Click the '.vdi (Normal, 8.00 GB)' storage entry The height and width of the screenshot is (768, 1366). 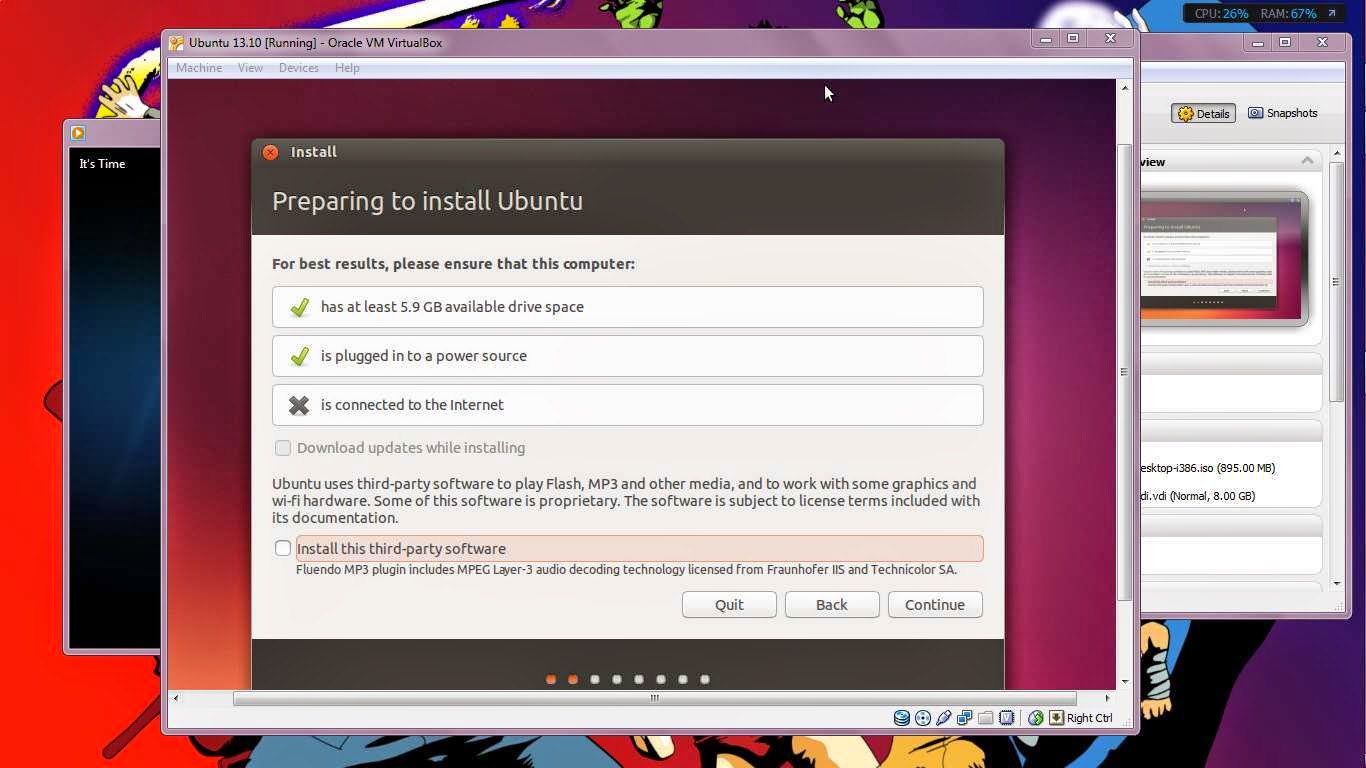point(1198,496)
